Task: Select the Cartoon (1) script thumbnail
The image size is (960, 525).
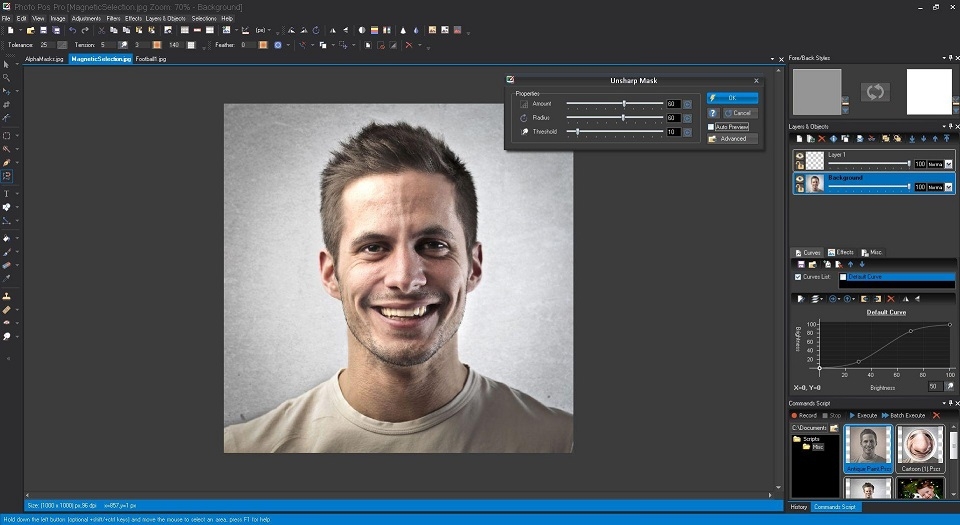Action: pyautogui.click(x=920, y=447)
